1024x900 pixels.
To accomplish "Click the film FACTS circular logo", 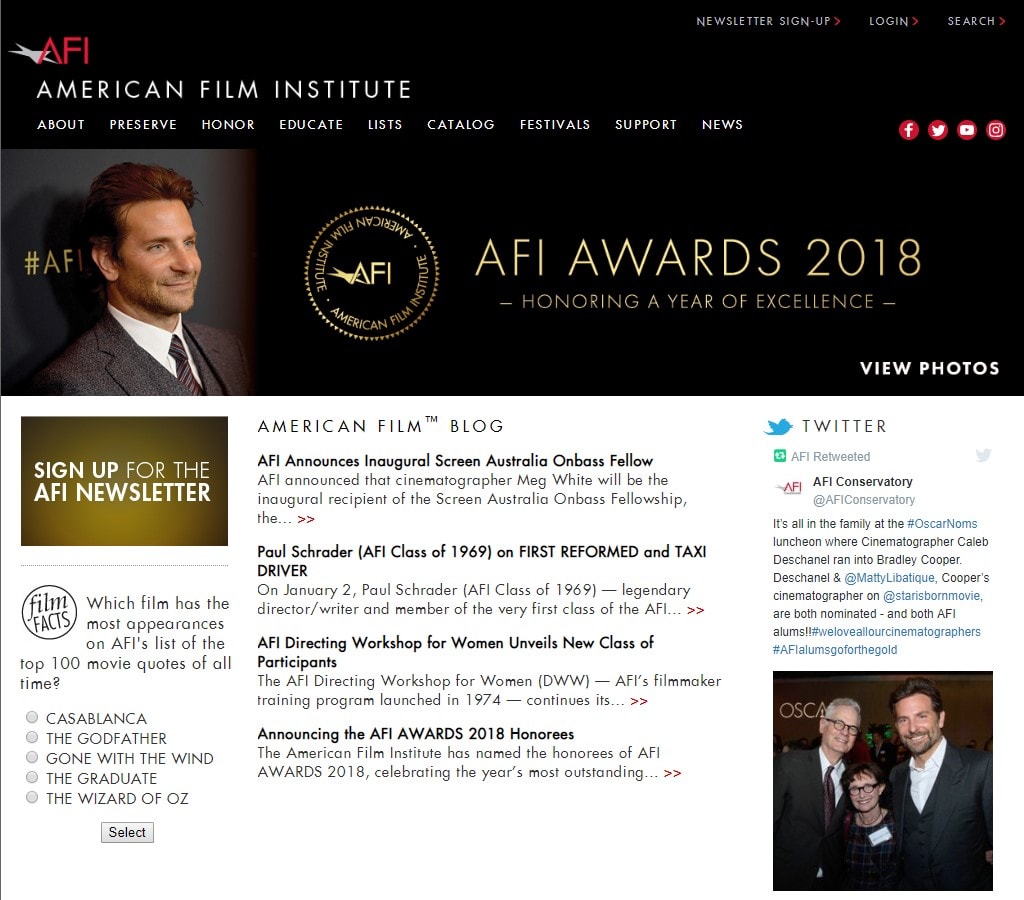I will (x=49, y=612).
